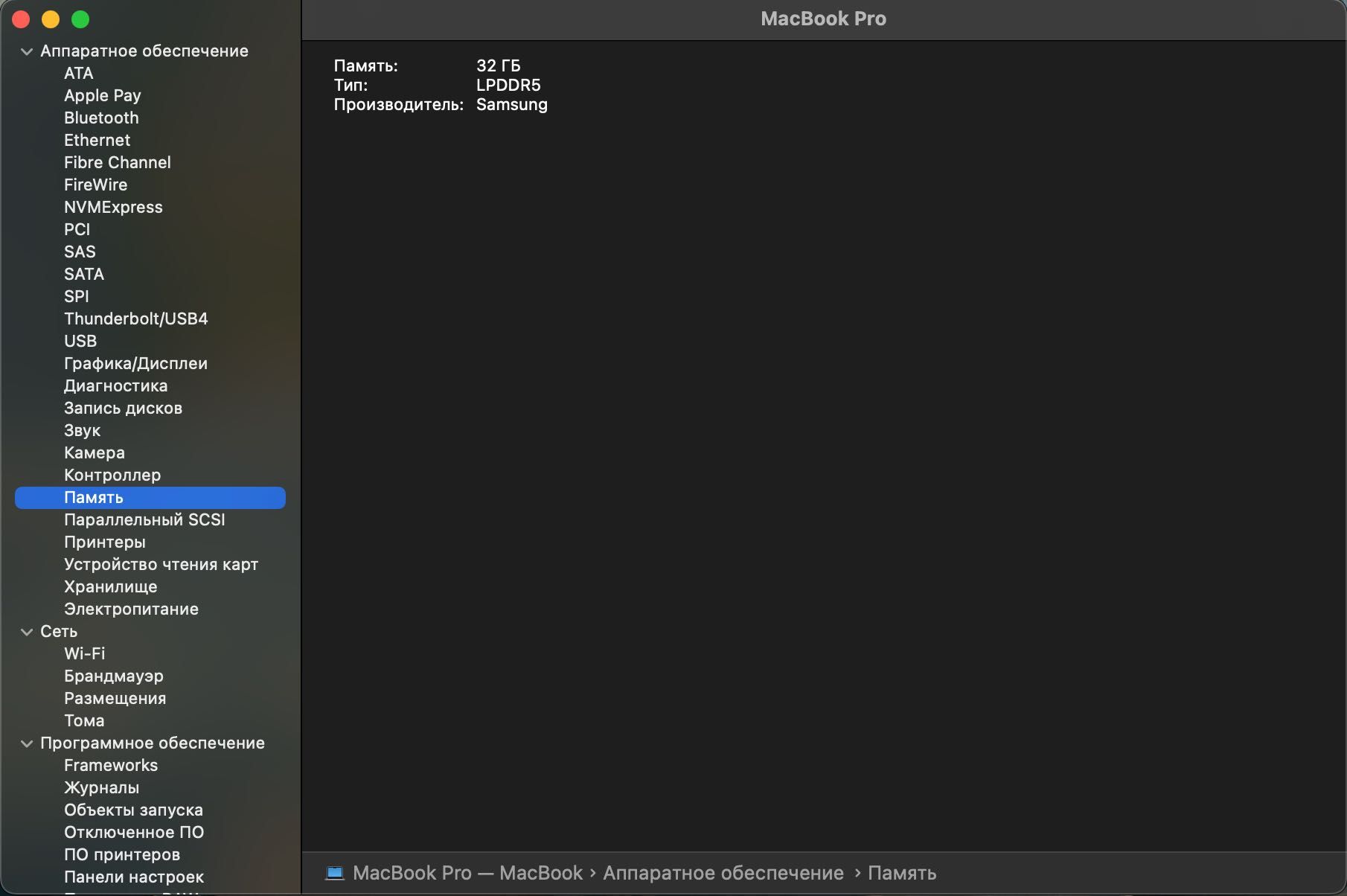Click MacBook Pro — MacBook in path bar
Screen dimensions: 1347x896
coord(467,873)
